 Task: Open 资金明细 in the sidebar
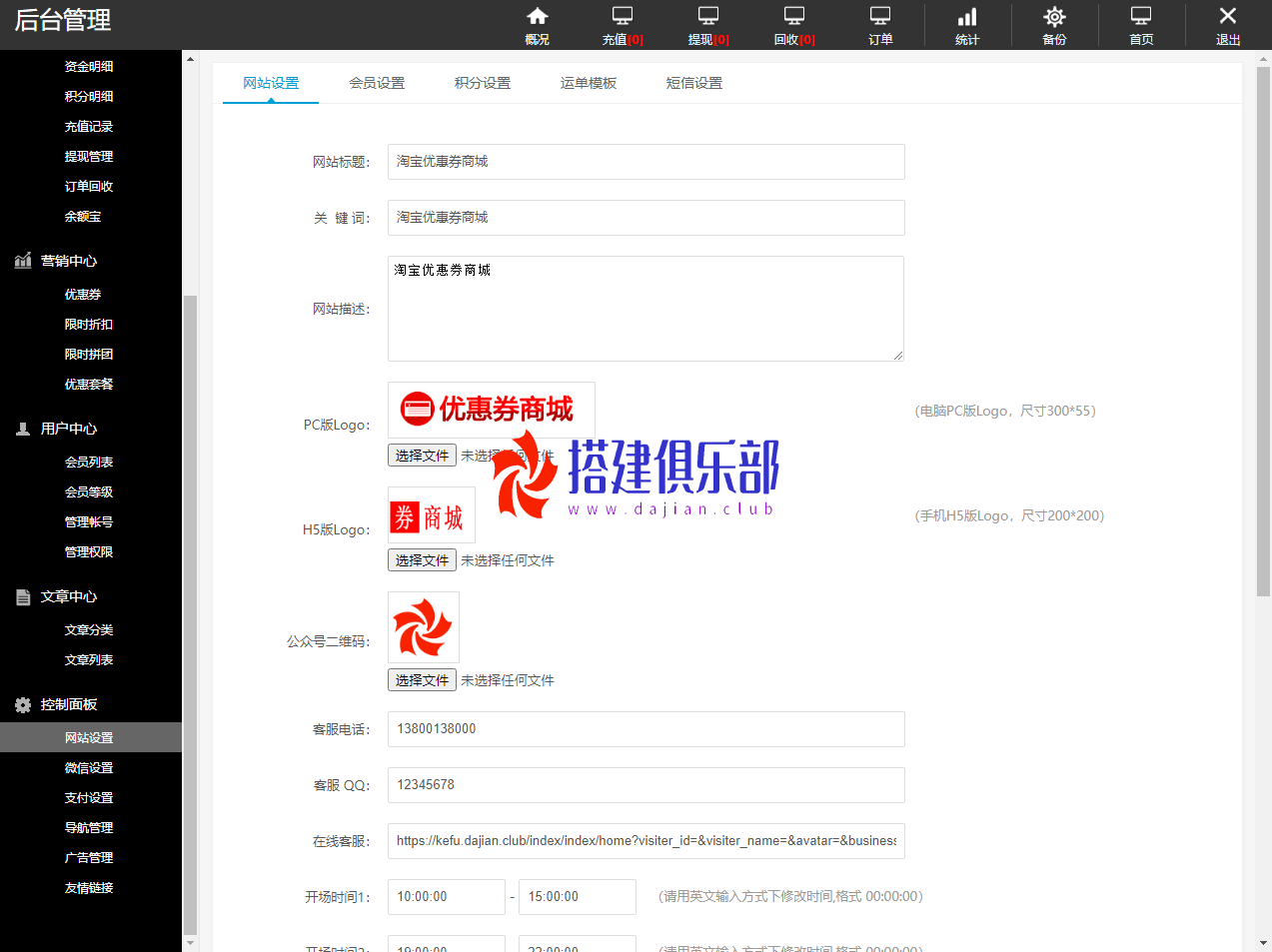tap(89, 66)
